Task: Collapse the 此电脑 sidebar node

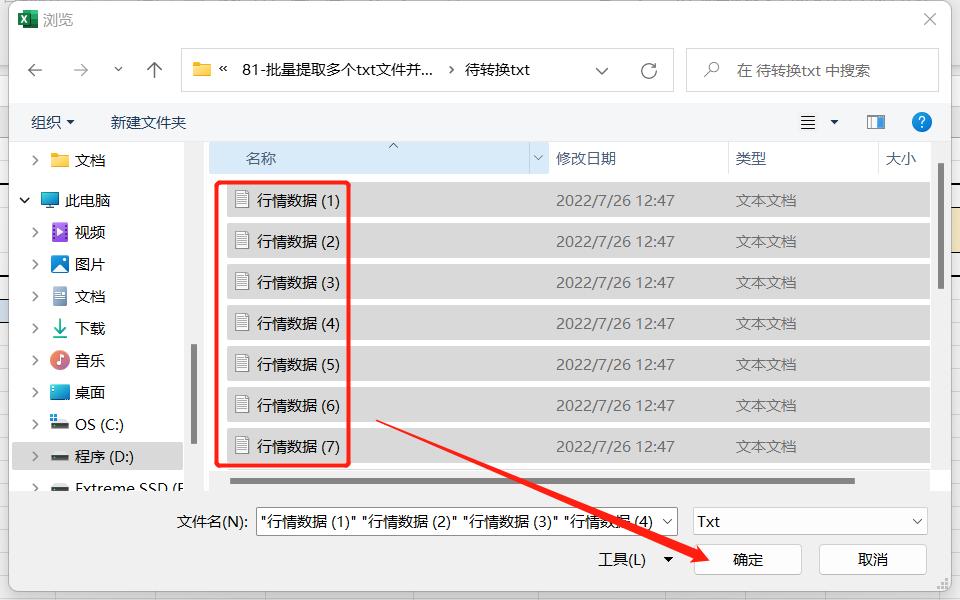Action: pyautogui.click(x=24, y=199)
